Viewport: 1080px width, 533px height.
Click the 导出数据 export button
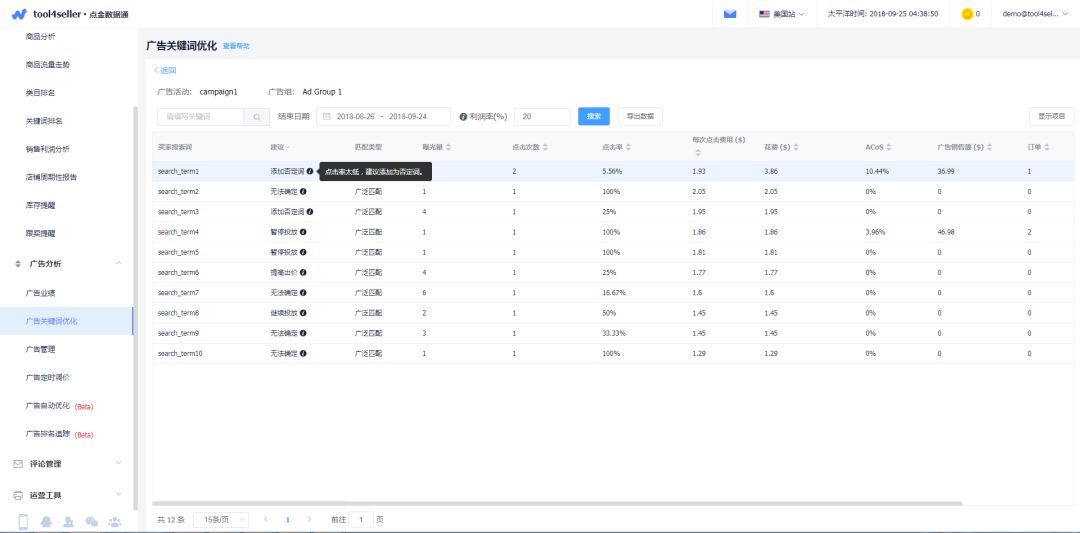[x=640, y=116]
